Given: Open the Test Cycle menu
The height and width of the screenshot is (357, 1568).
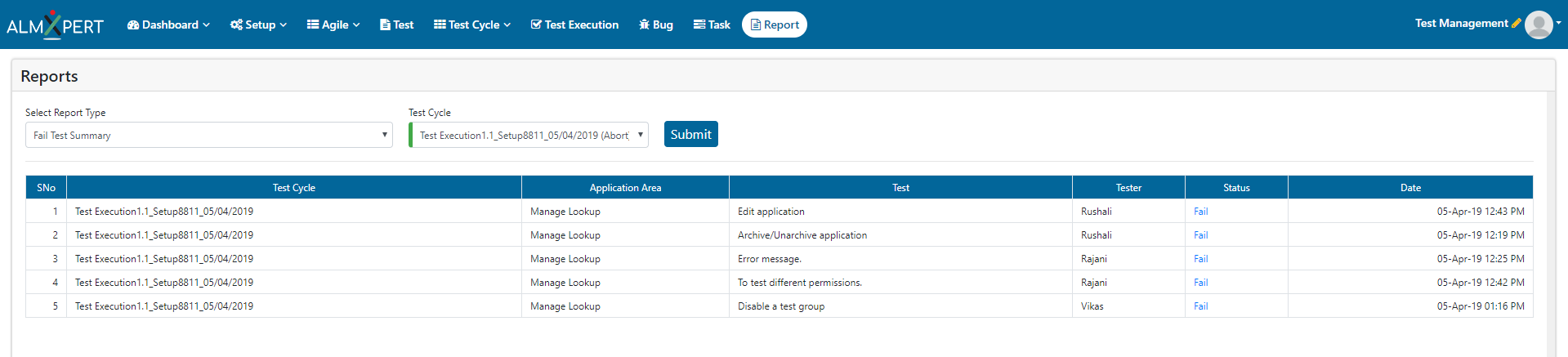Looking at the screenshot, I should pos(472,25).
